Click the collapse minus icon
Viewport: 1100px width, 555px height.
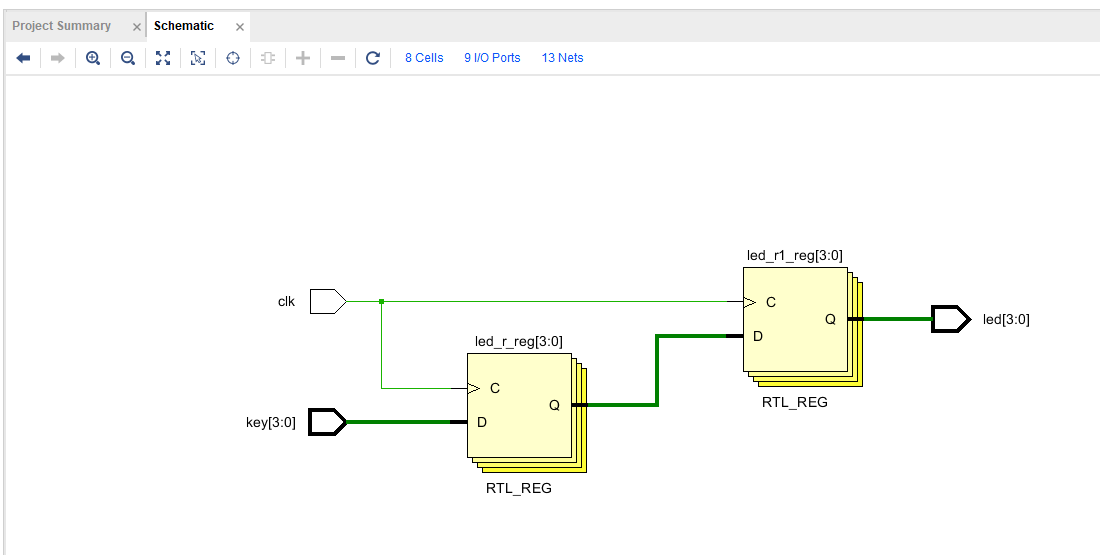(x=337, y=58)
